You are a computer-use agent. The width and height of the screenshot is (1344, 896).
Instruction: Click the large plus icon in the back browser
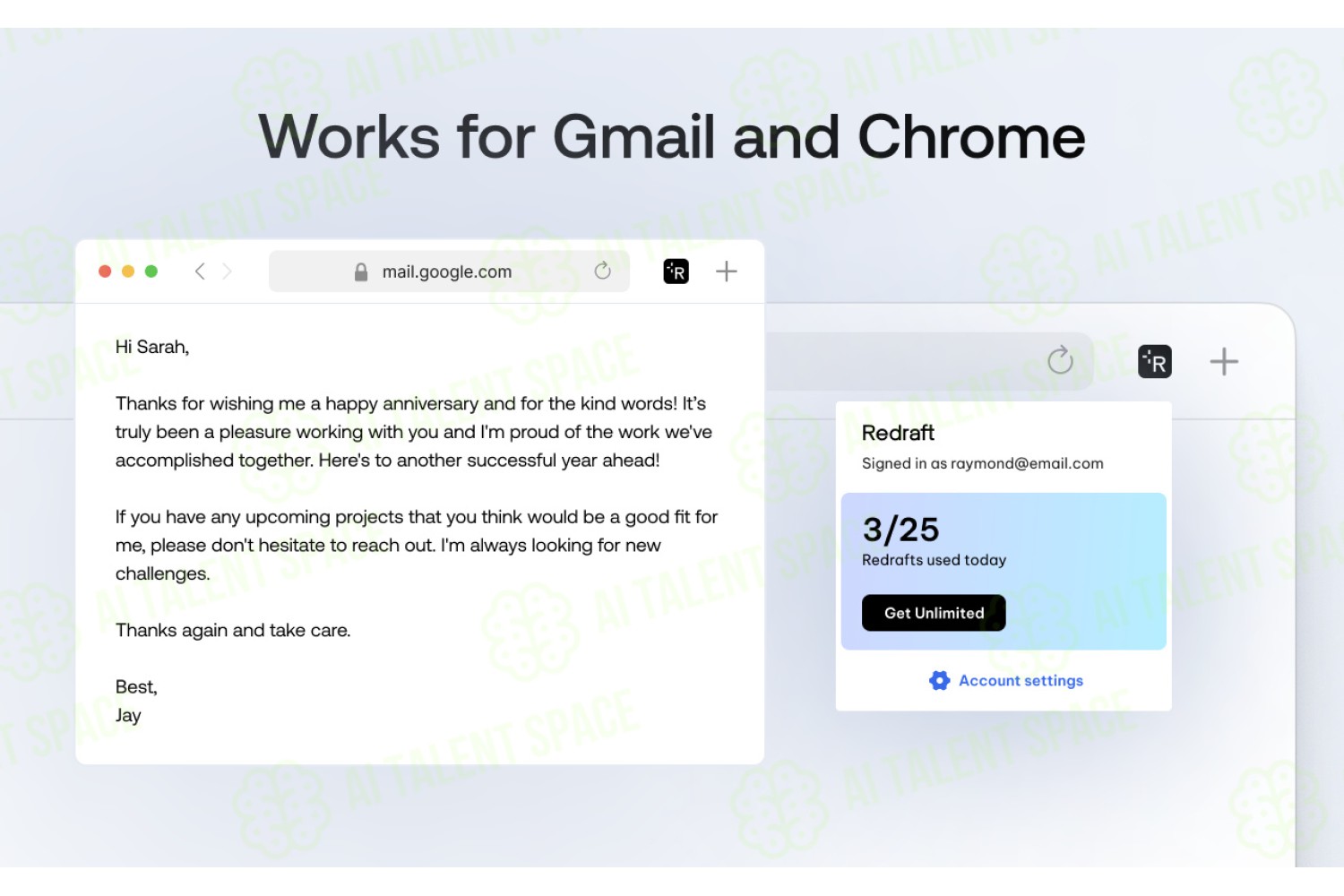(1224, 362)
